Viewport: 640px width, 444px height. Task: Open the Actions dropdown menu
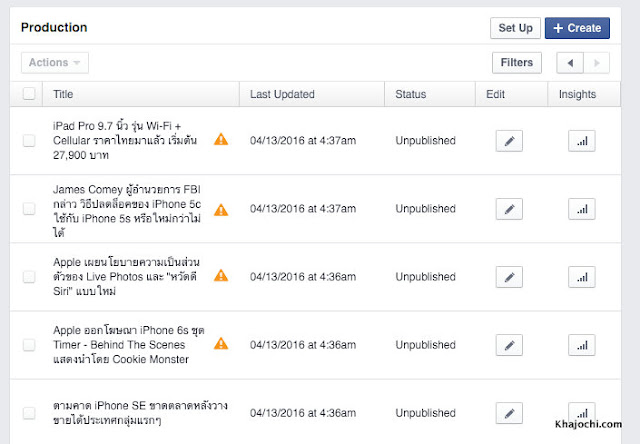(x=55, y=62)
